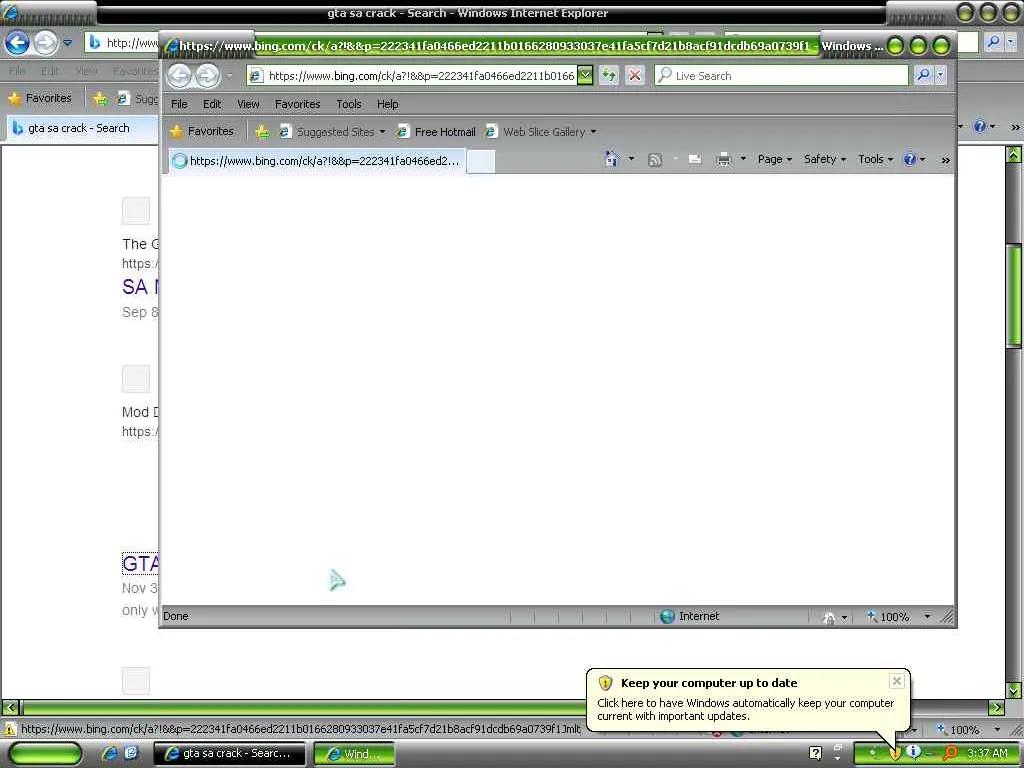This screenshot has width=1024, height=768.
Task: Click the Internet zone globe in status bar
Action: pyautogui.click(x=667, y=616)
